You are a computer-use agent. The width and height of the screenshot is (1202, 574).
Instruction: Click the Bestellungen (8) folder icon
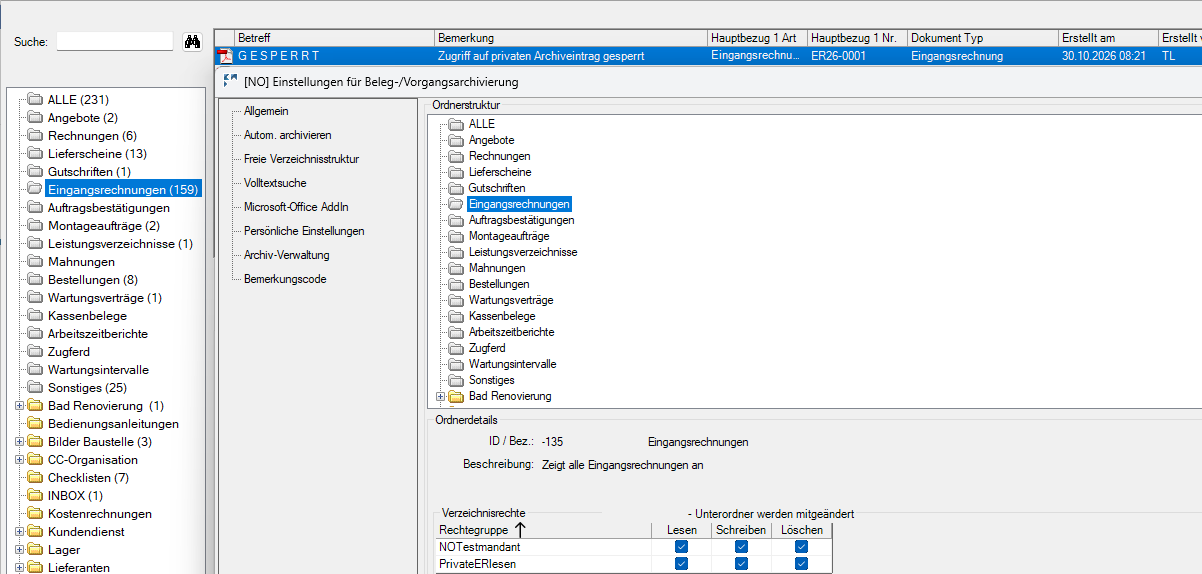coord(36,280)
